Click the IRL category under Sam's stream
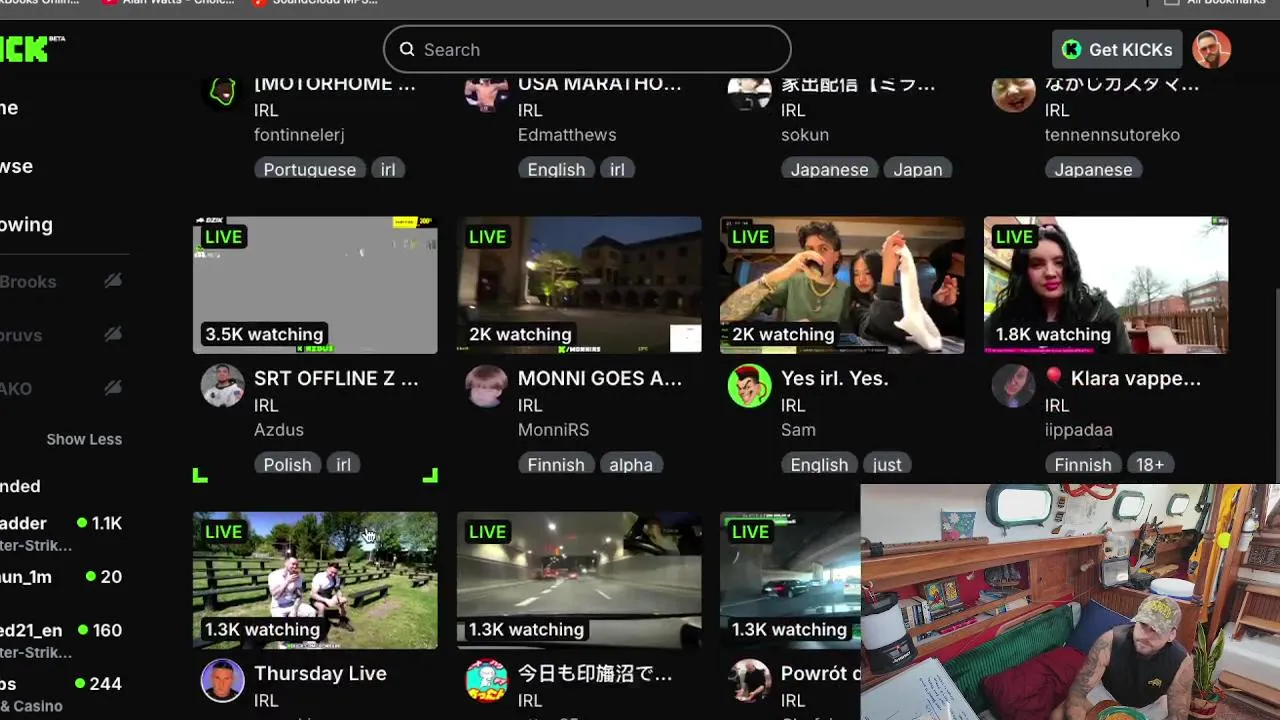The height and width of the screenshot is (720, 1280). tap(793, 405)
